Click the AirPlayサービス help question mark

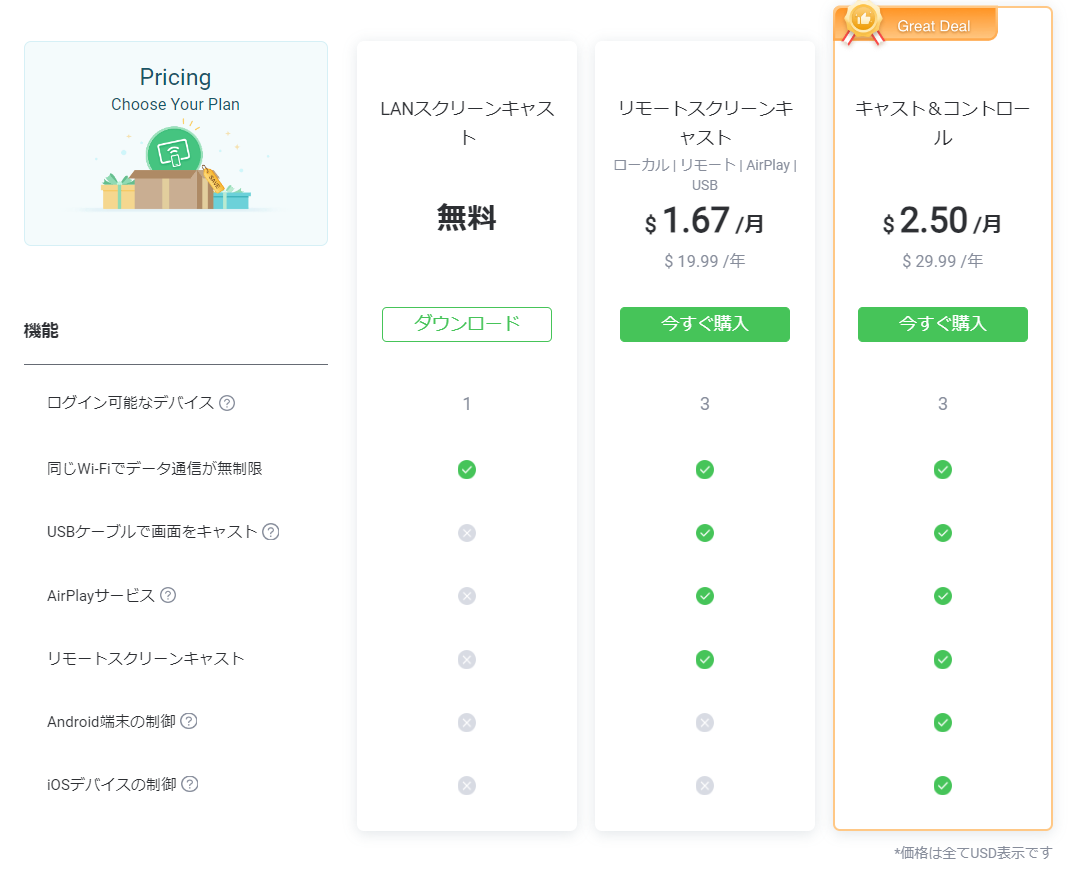(168, 595)
